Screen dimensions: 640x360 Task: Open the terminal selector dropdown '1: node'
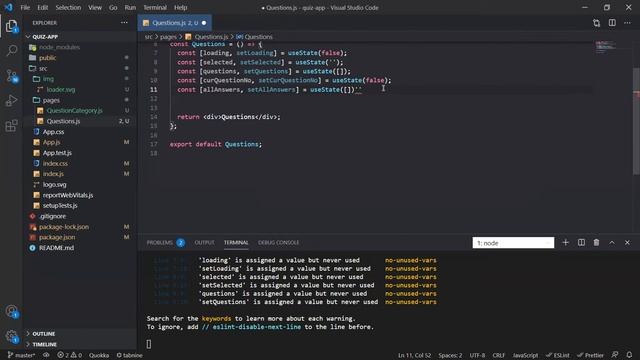(x=513, y=243)
